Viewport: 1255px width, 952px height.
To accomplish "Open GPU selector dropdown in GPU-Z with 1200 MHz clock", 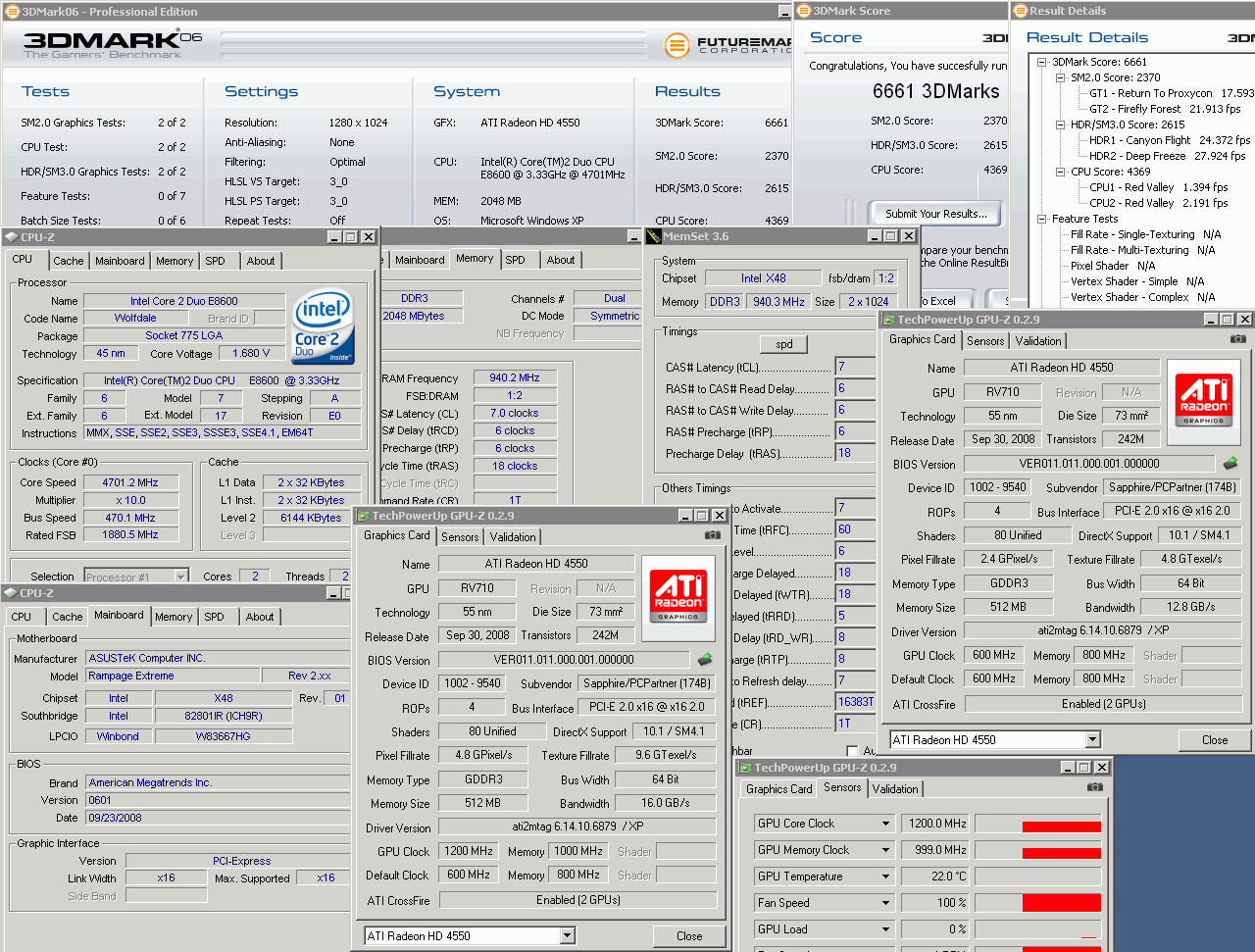I will pos(567,935).
